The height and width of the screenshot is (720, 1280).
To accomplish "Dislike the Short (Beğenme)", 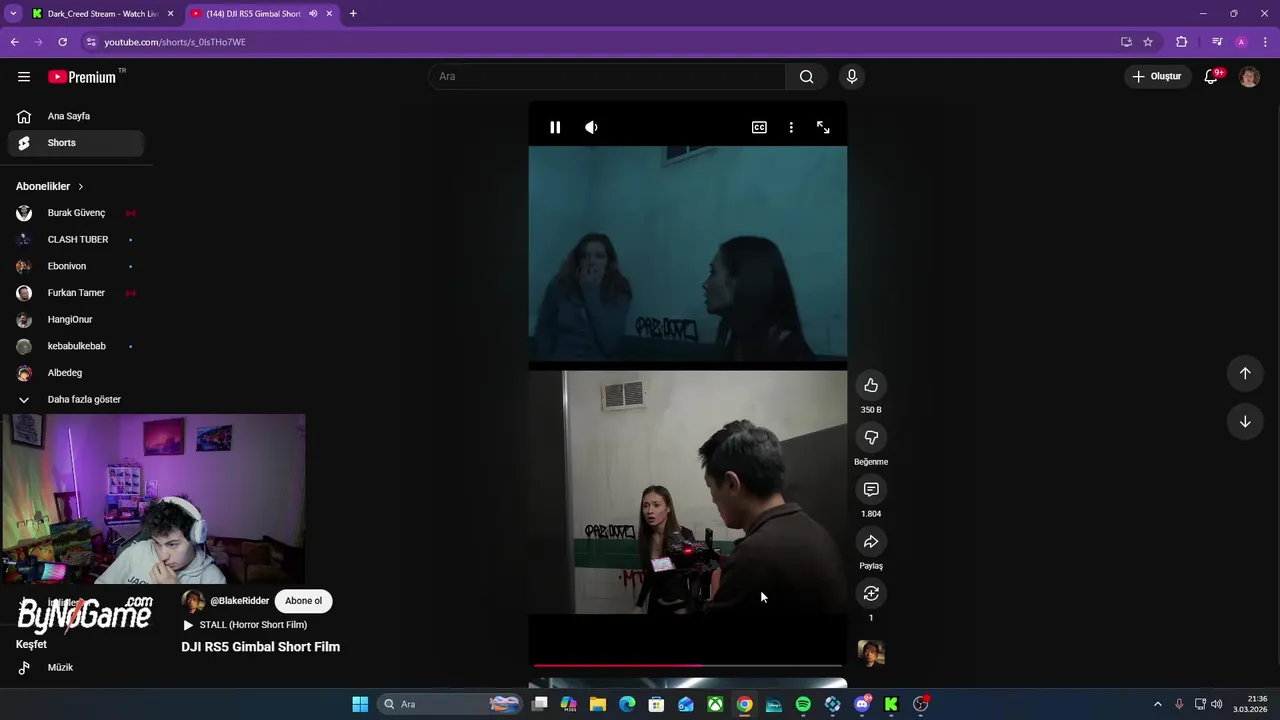I will pyautogui.click(x=871, y=438).
